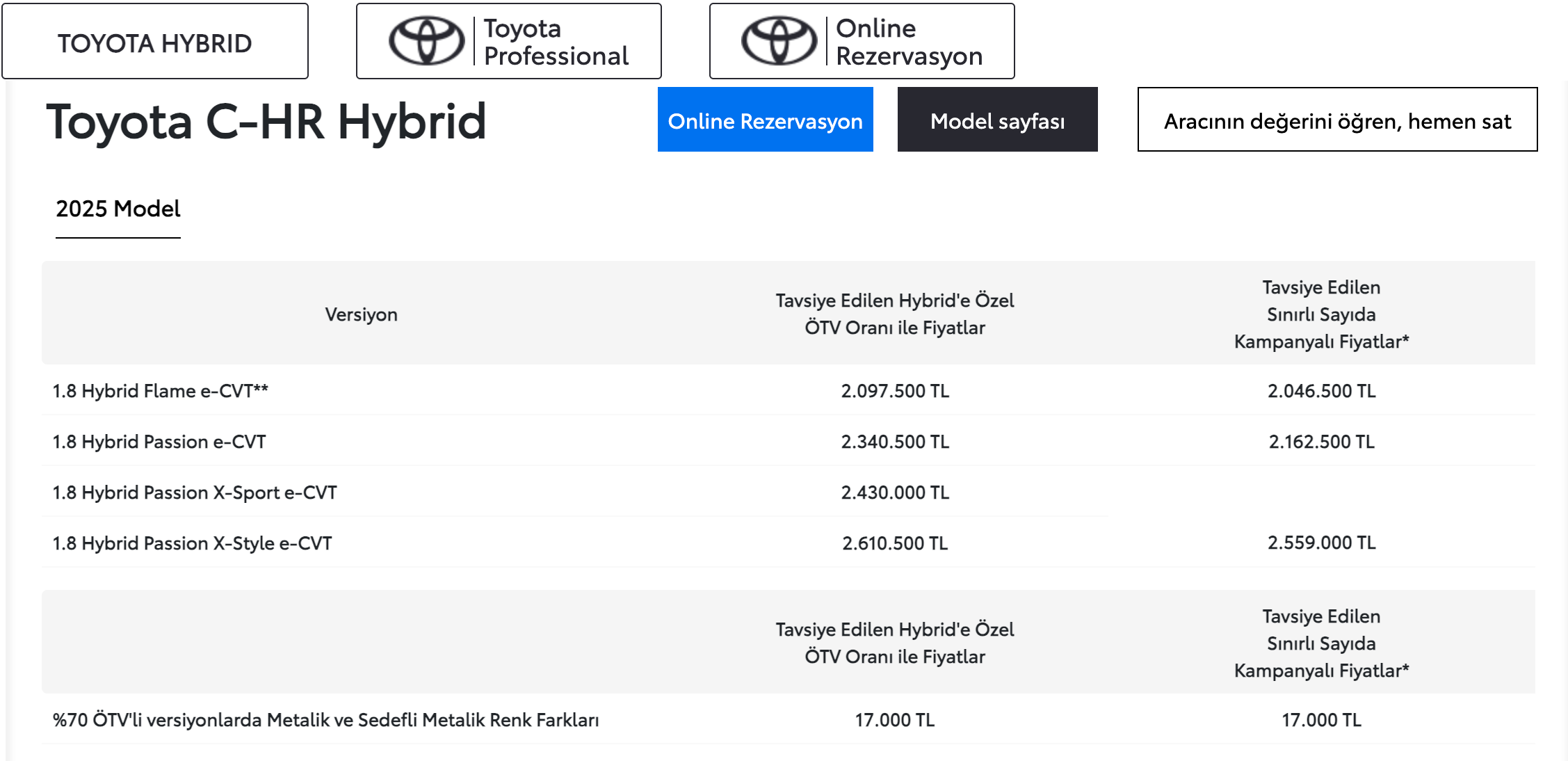
Task: Click the 2.340.500 TL price
Action: point(895,442)
